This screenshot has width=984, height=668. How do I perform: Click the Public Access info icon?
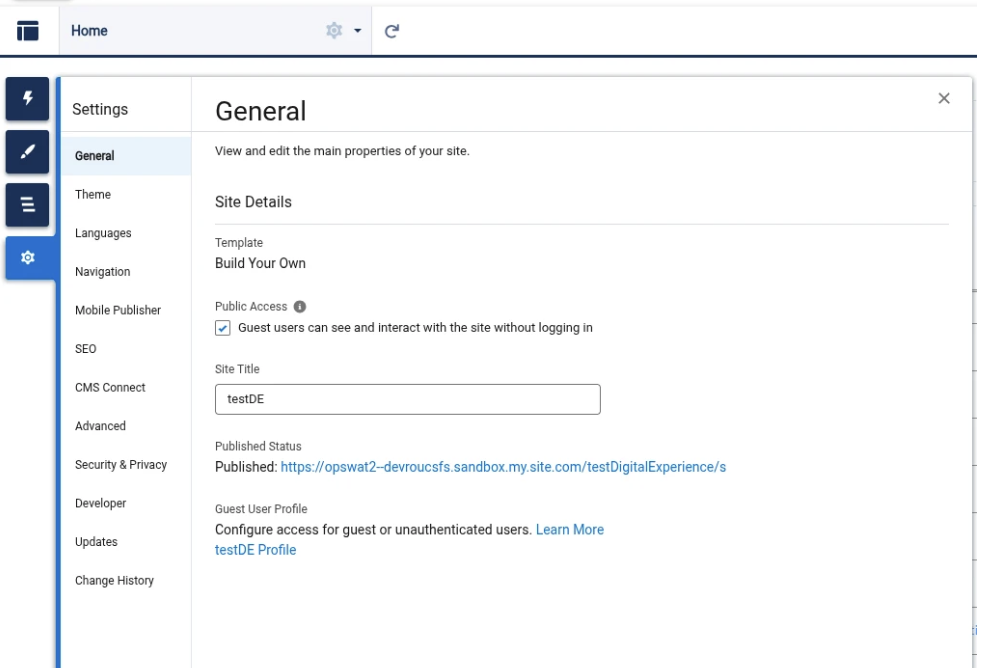(300, 307)
